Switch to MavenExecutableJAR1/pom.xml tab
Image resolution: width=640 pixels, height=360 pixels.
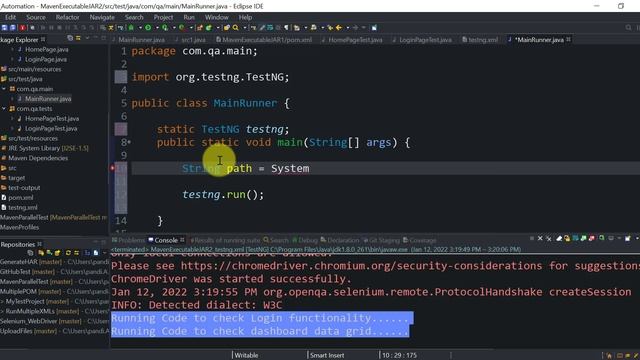click(x=264, y=40)
